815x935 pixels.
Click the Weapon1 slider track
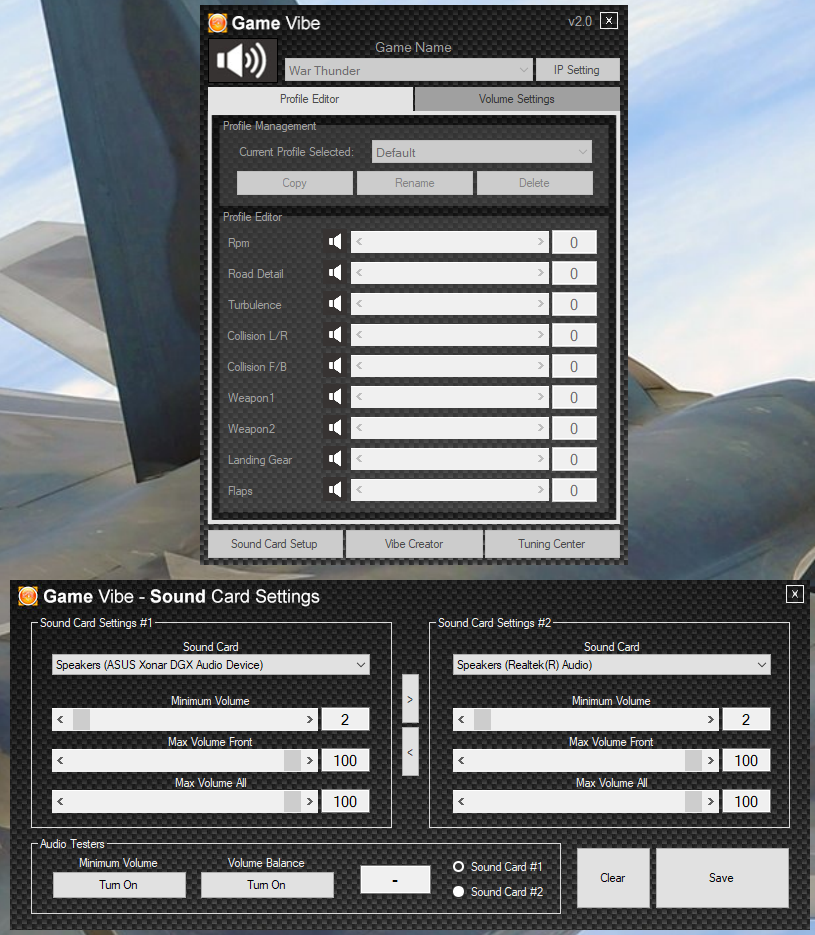coord(450,397)
